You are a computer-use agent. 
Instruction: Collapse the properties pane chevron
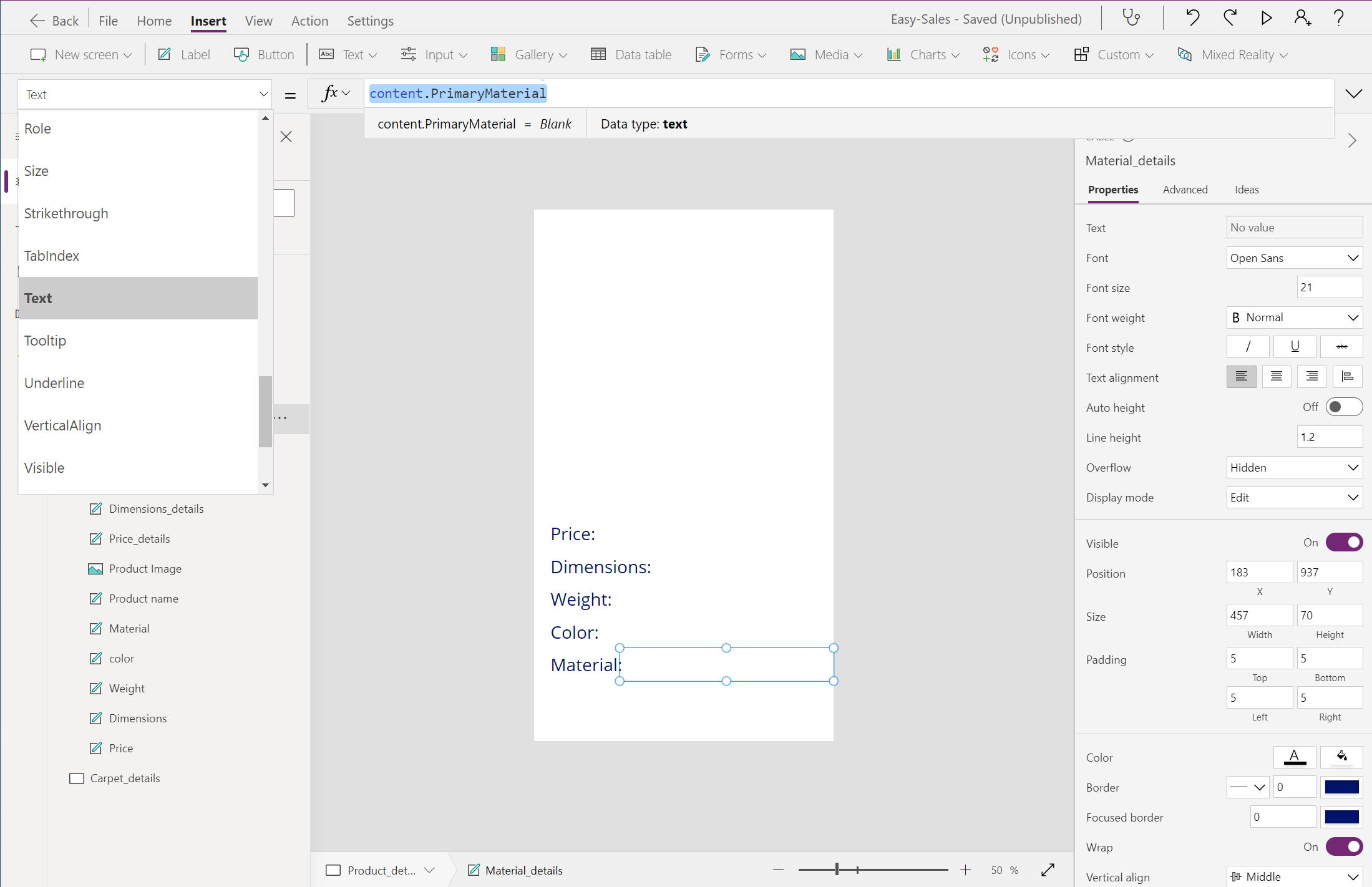(1352, 140)
